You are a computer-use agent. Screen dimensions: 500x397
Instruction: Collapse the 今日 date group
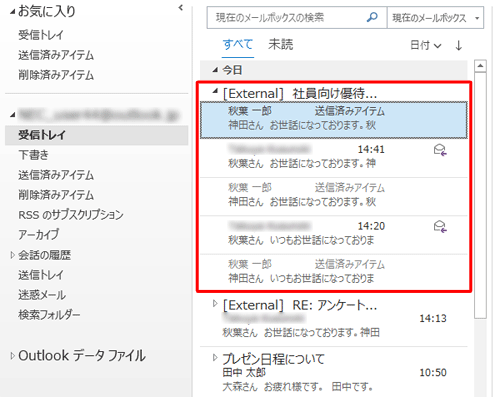215,70
